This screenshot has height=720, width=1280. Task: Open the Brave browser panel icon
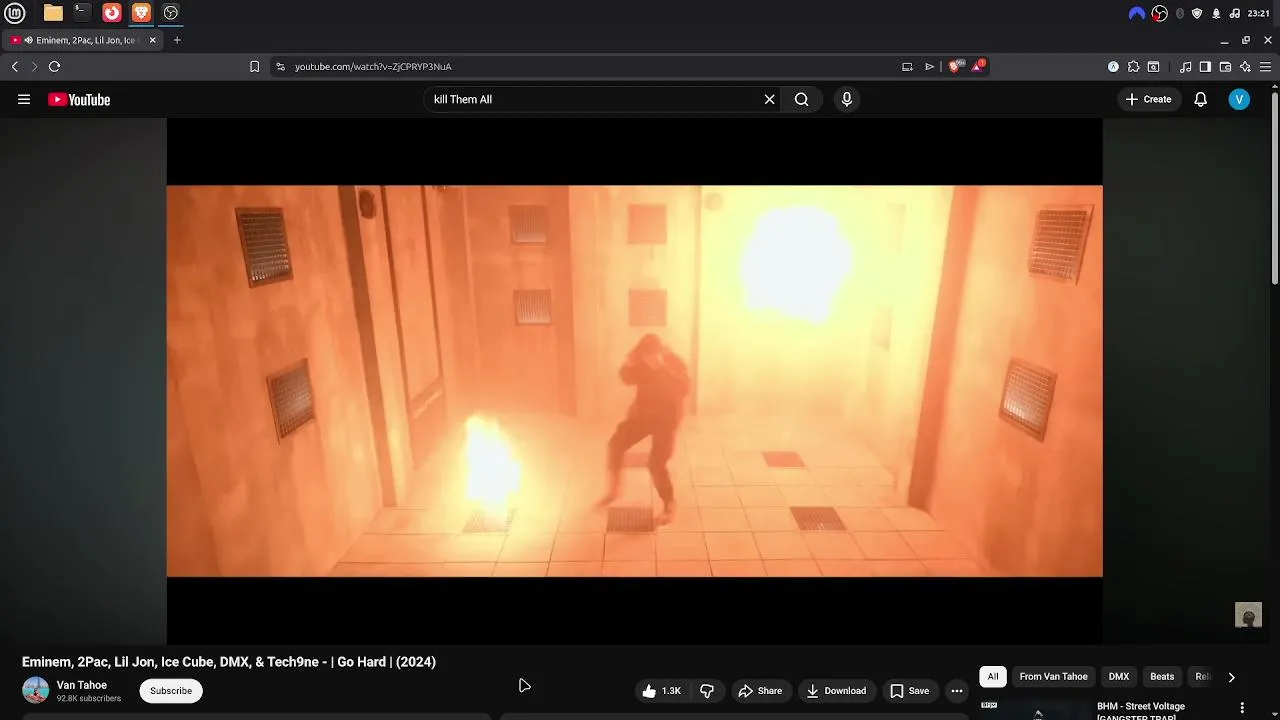point(142,13)
